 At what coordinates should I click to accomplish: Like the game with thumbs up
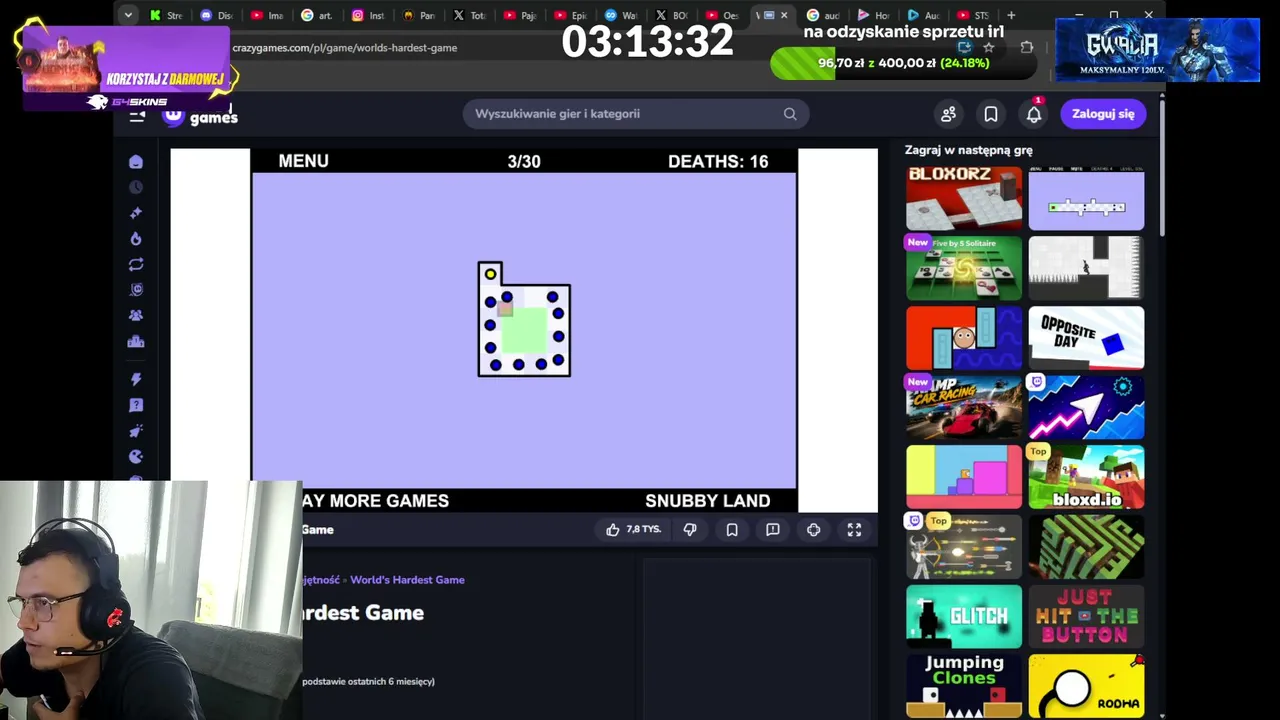[x=613, y=530]
